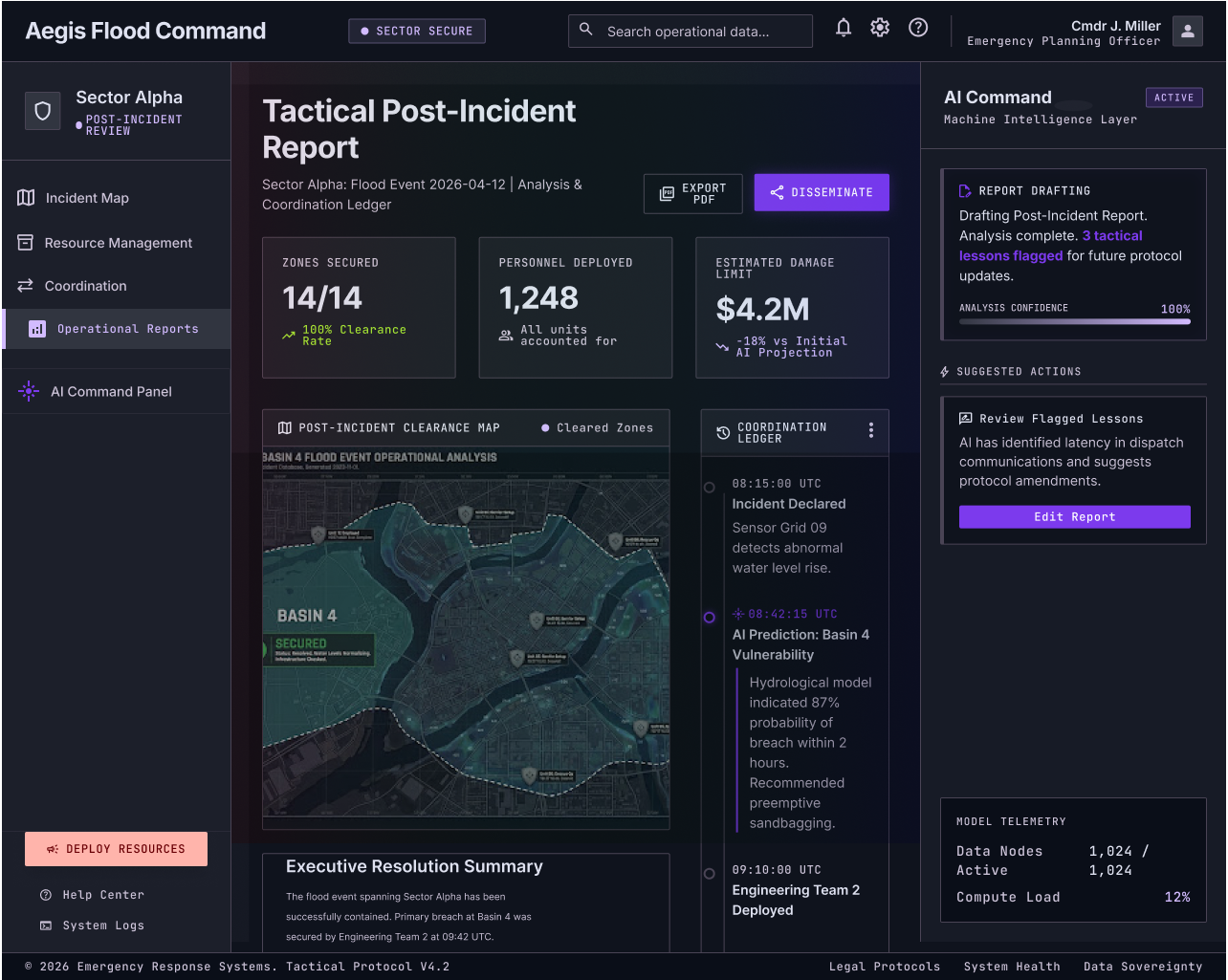The image size is (1228, 980).
Task: Open the notifications bell icon
Action: click(x=844, y=28)
